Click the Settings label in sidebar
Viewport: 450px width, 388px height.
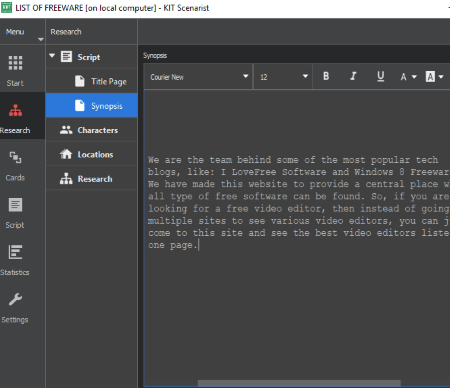[x=15, y=320]
